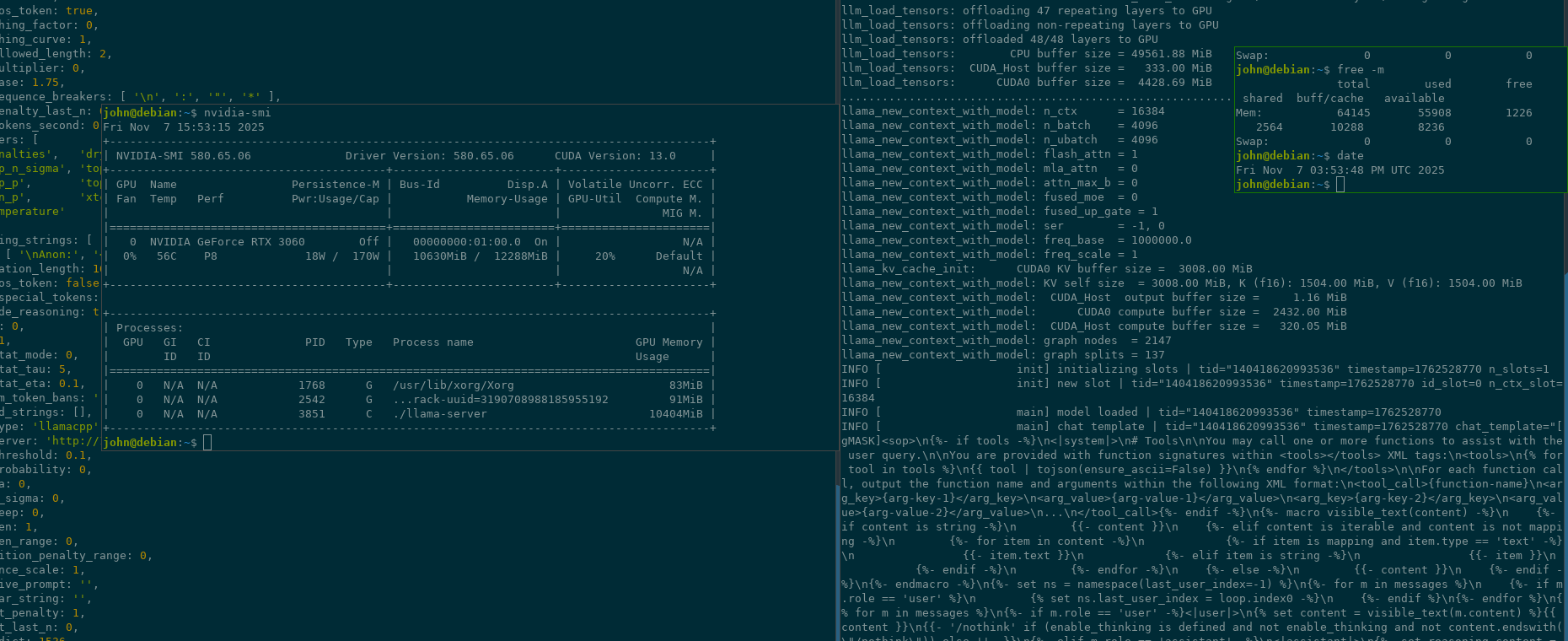Viewport: 1568px width, 641px height.
Task: Select total memory value '64145'
Action: click(x=1354, y=113)
